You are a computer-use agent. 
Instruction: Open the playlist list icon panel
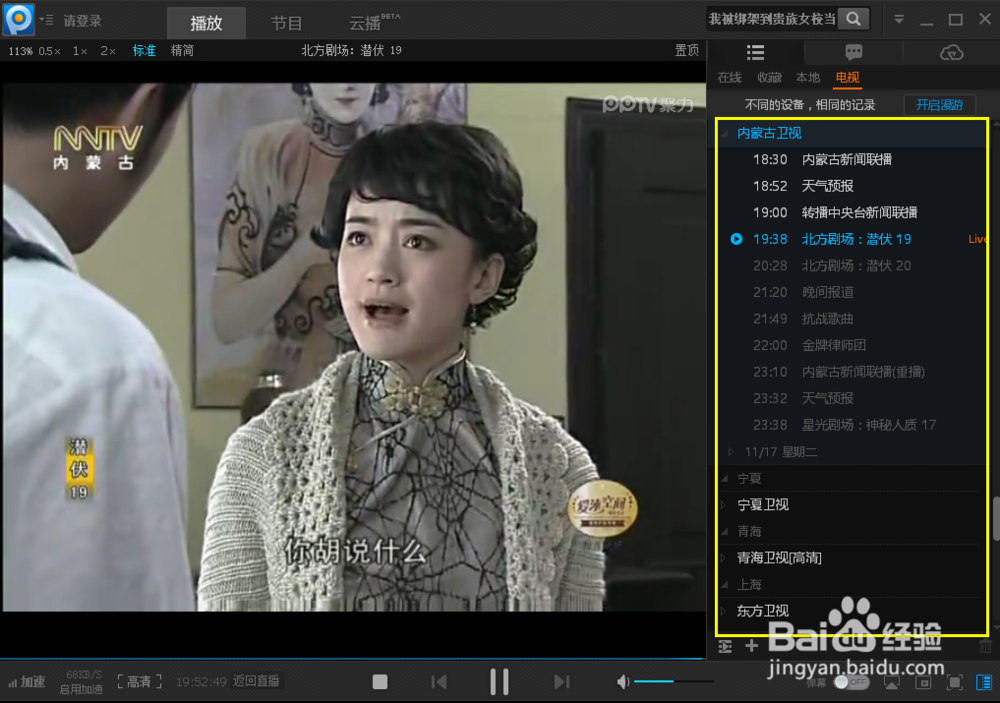(x=756, y=53)
